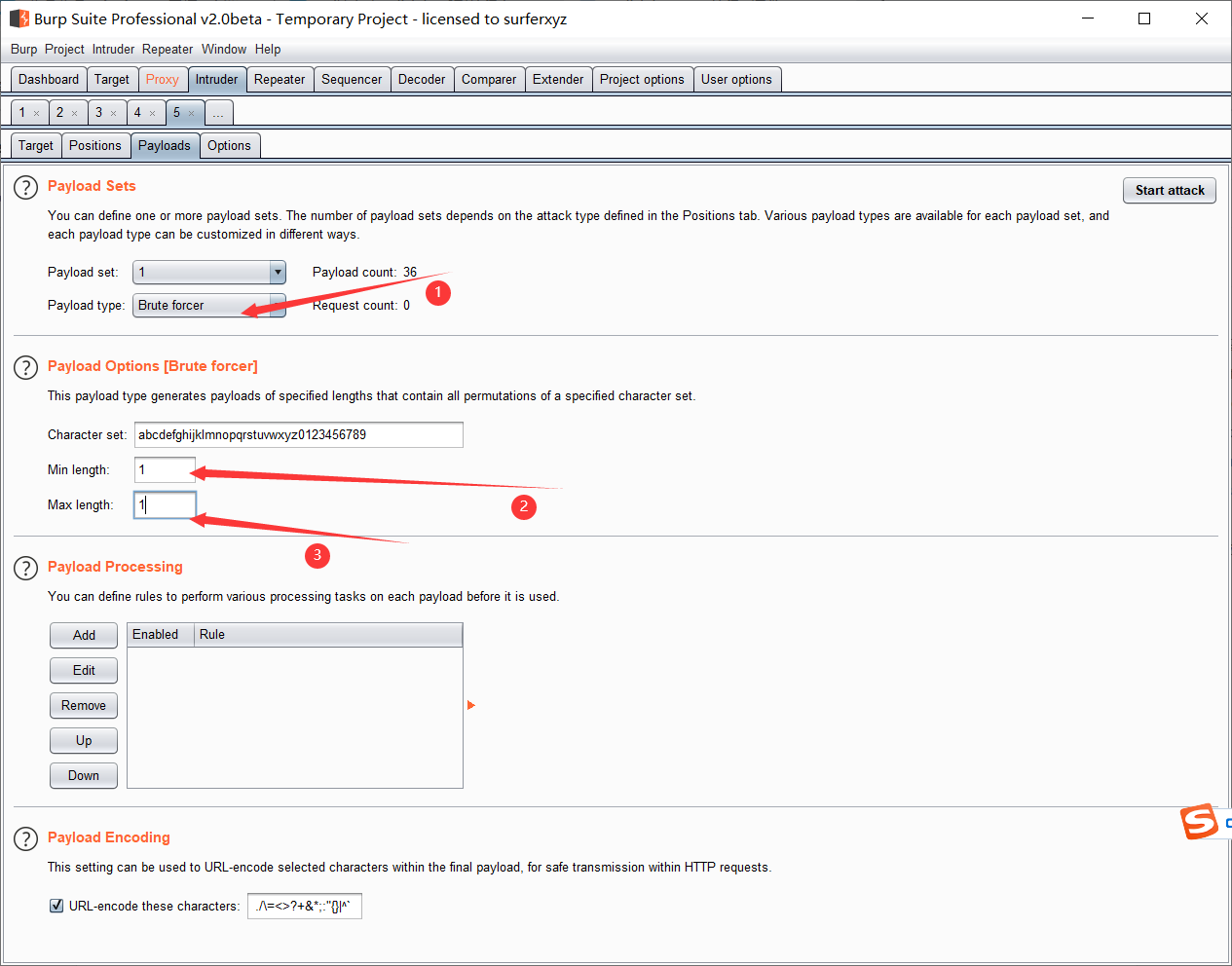Image resolution: width=1232 pixels, height=966 pixels.
Task: Select the Payloads sub-tab
Action: pos(165,146)
